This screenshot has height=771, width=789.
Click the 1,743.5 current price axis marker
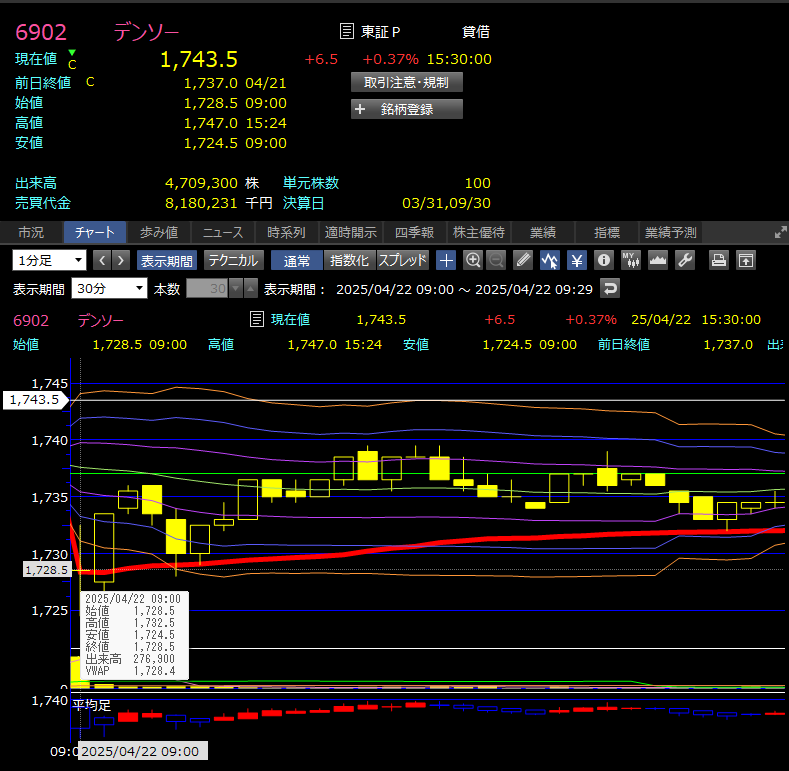[34, 400]
